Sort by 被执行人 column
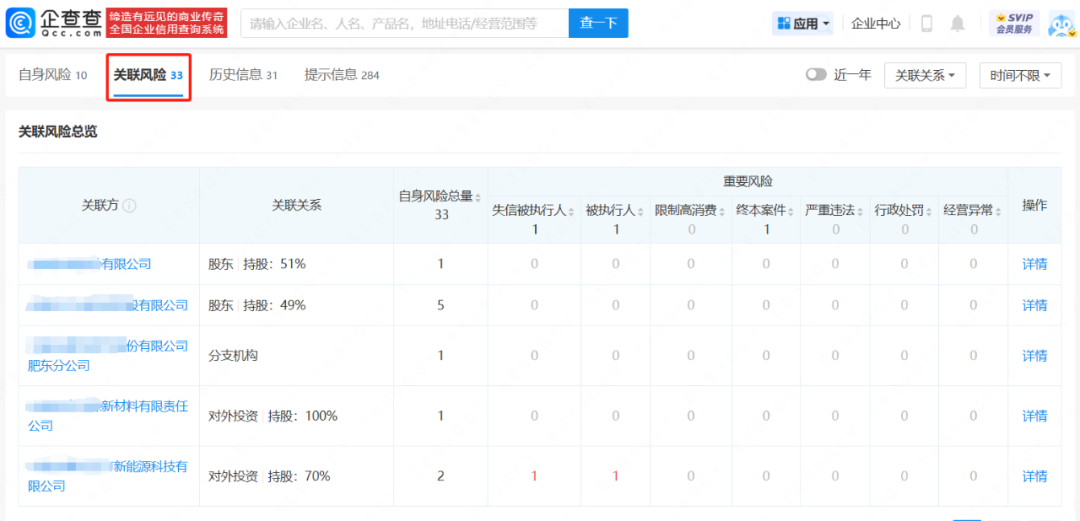This screenshot has width=1080, height=521. pyautogui.click(x=641, y=211)
